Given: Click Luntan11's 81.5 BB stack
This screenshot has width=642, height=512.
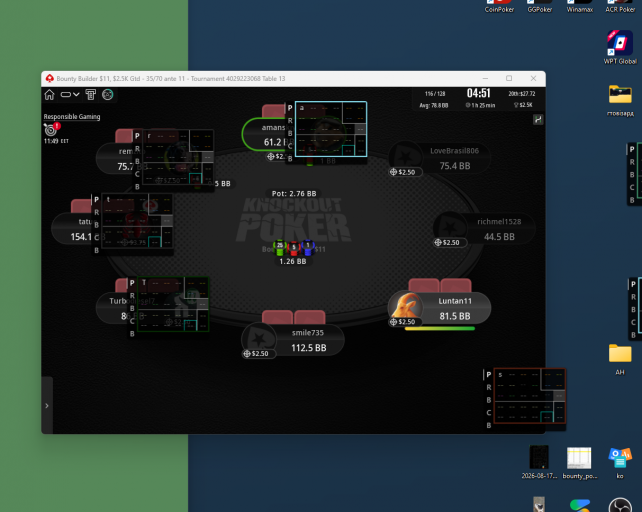Looking at the screenshot, I should tap(455, 316).
